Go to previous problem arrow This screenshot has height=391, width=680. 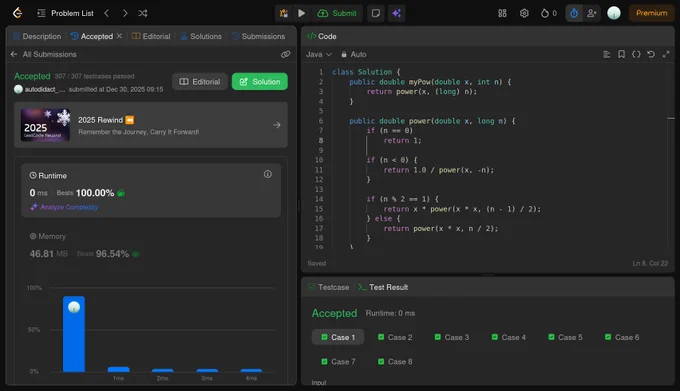pyautogui.click(x=107, y=13)
